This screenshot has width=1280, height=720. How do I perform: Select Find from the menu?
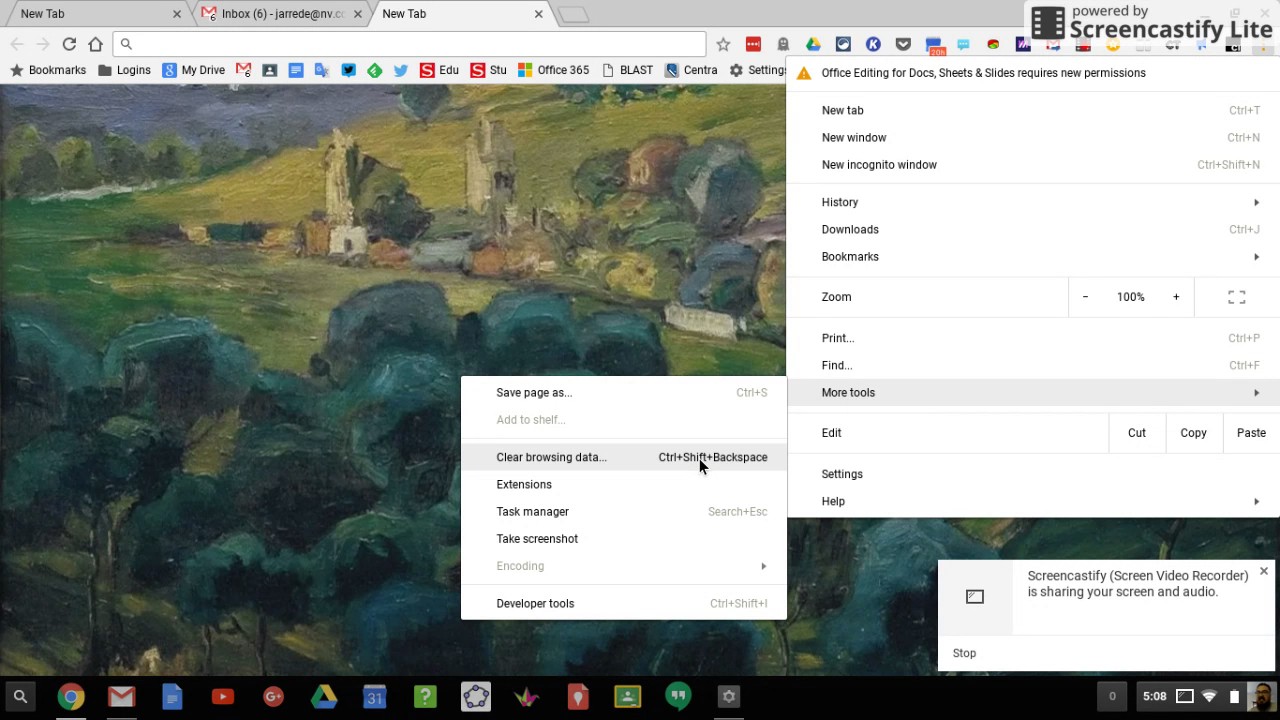click(1033, 366)
